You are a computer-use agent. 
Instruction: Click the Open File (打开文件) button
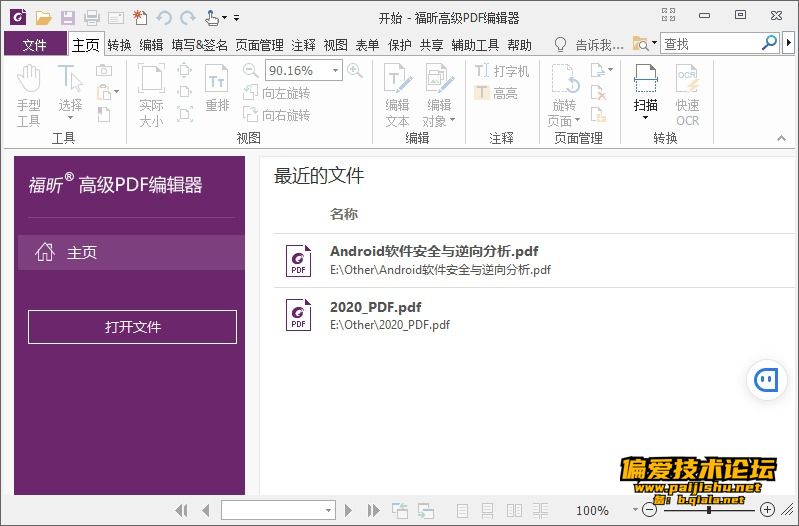[x=132, y=327]
